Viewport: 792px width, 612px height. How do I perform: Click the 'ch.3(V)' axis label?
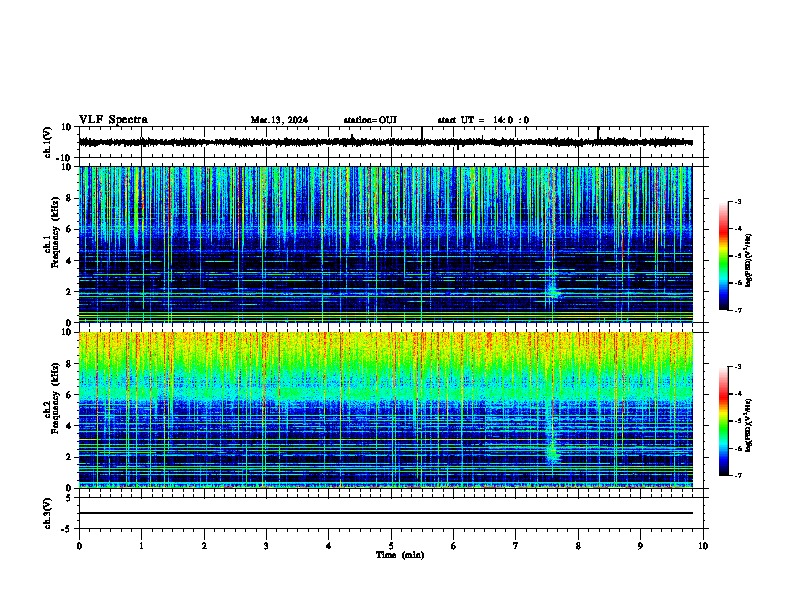[x=48, y=513]
